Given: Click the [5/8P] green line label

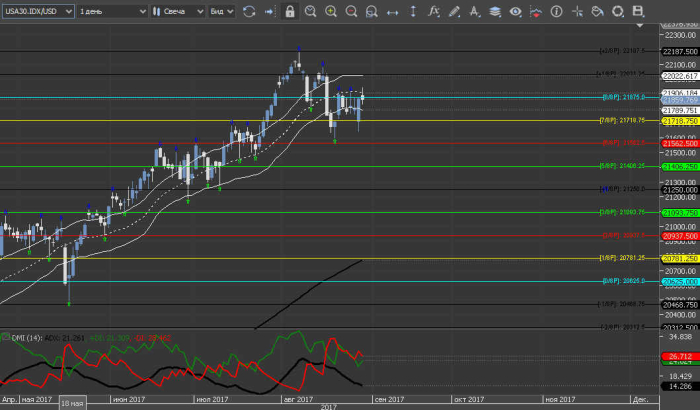Looking at the screenshot, I should [622, 166].
